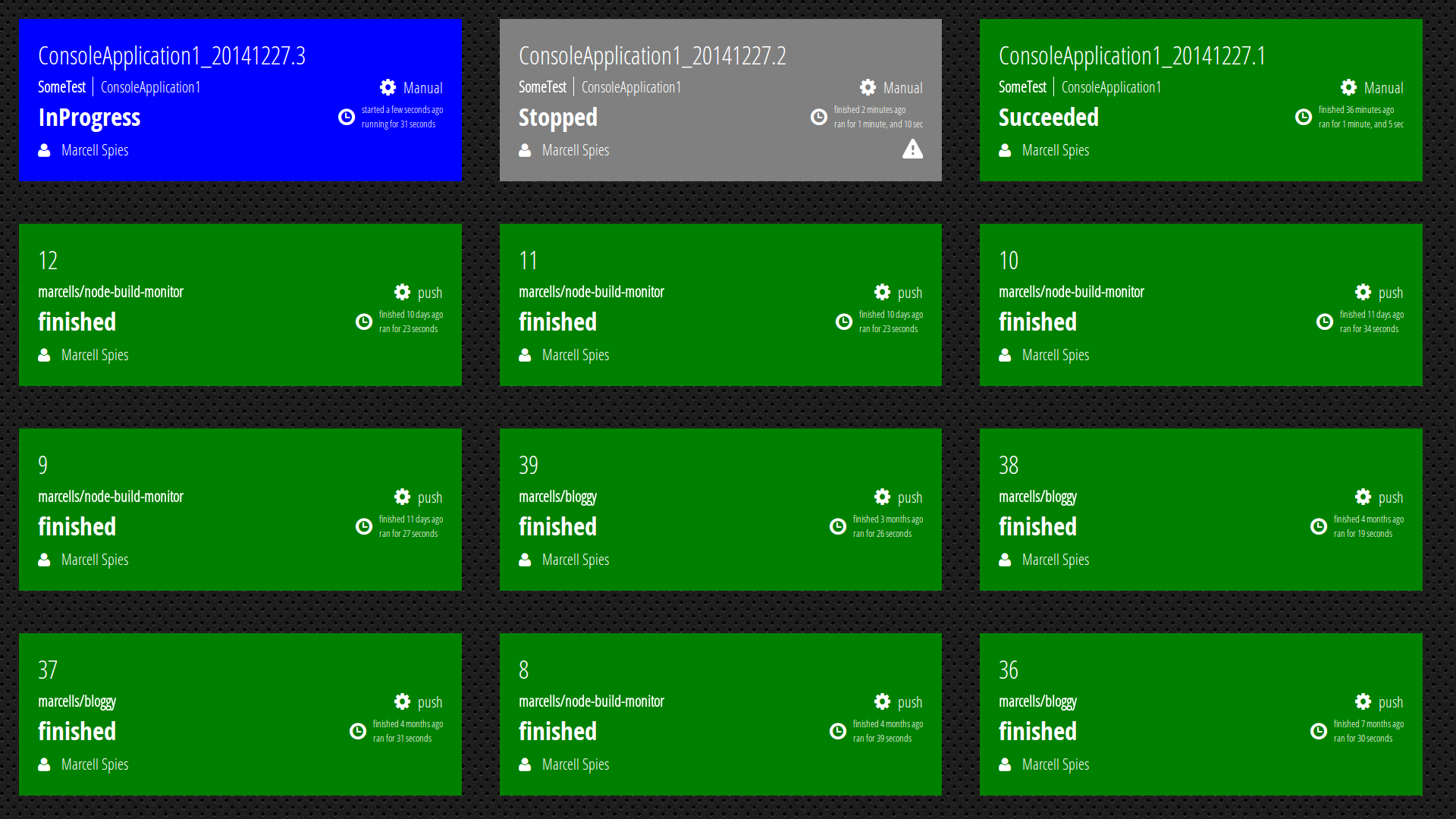Click the Manual label on the Succeeded tile
Screen dimensions: 1456x819
(1383, 88)
